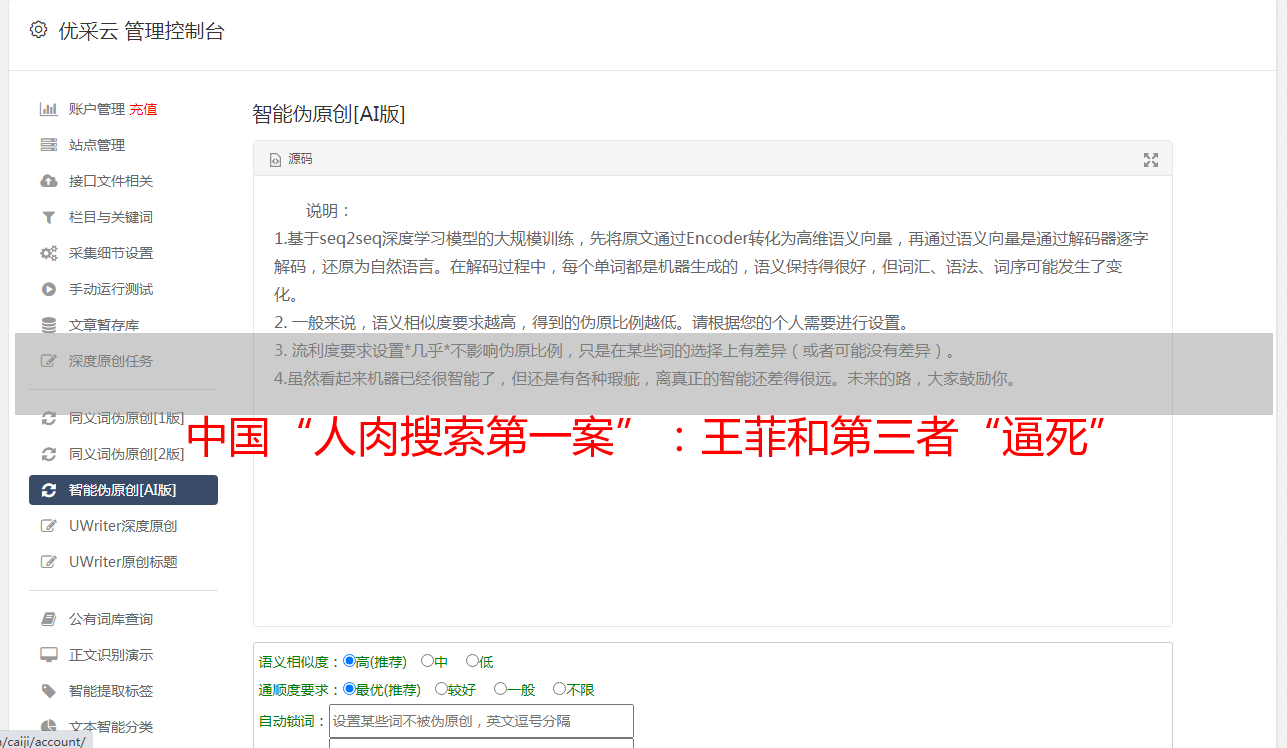Click the edit icon for UWriter原创标题
The image size is (1287, 748).
[48, 562]
